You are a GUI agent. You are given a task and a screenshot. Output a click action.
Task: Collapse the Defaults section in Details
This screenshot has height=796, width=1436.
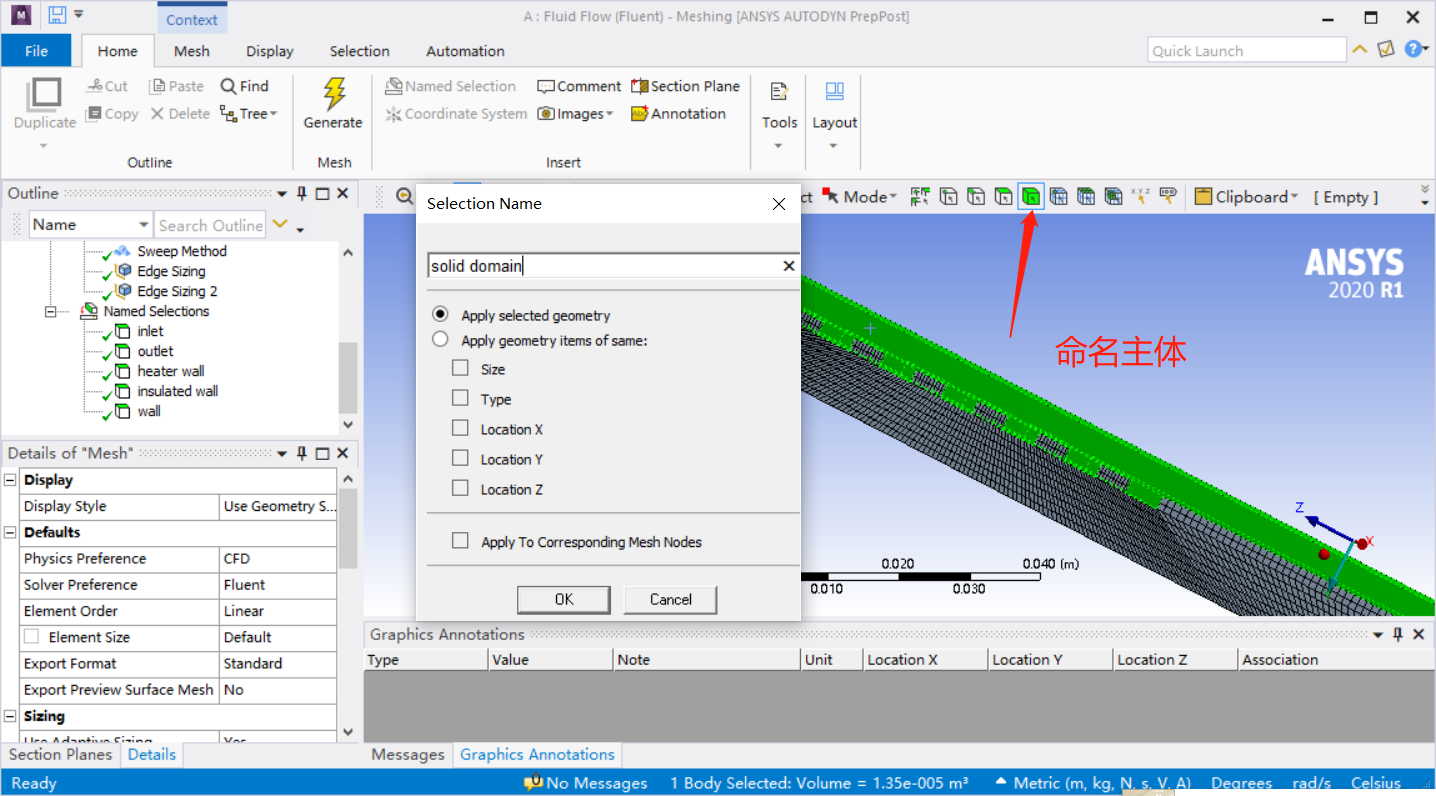click(x=10, y=532)
